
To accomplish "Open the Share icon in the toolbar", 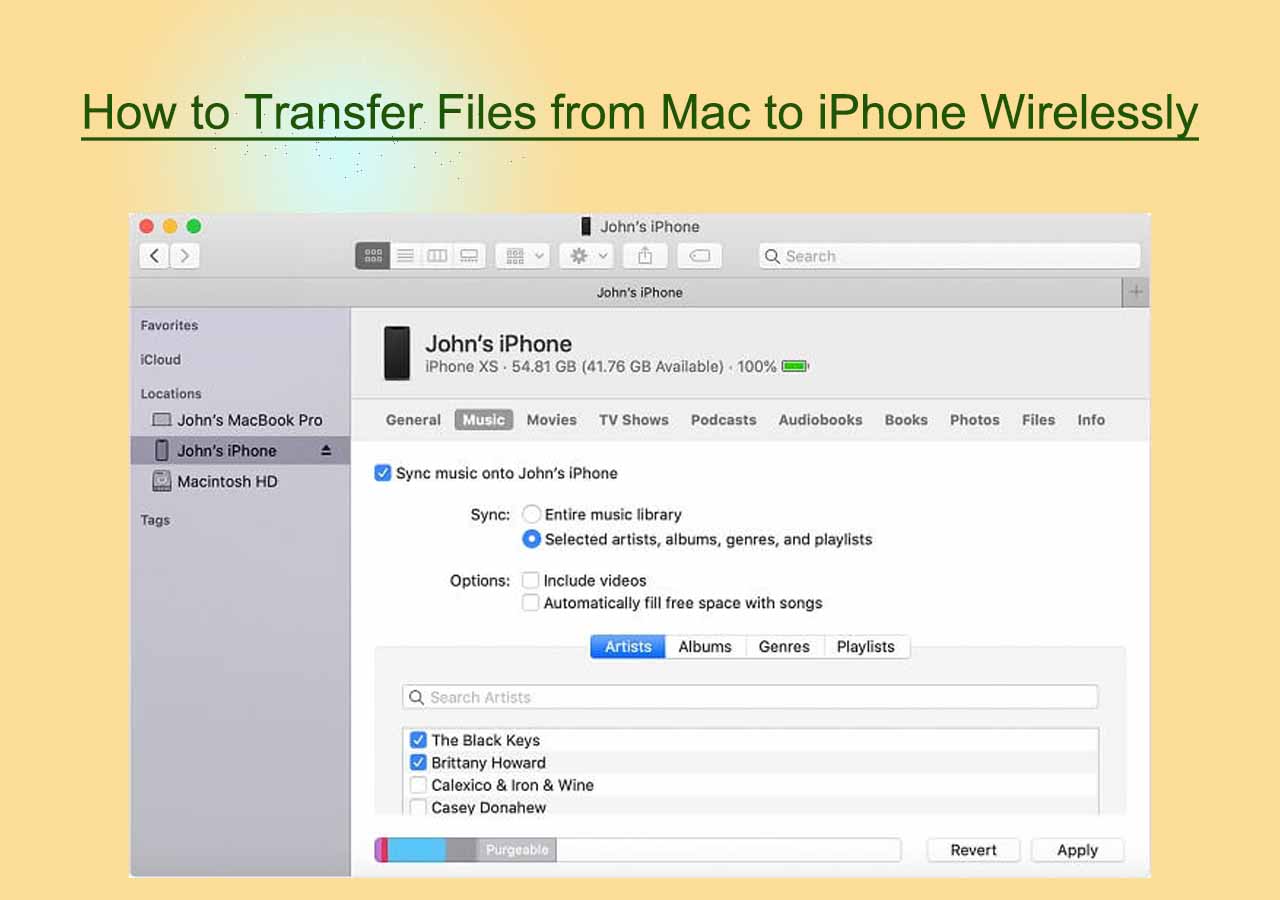I will coord(645,255).
